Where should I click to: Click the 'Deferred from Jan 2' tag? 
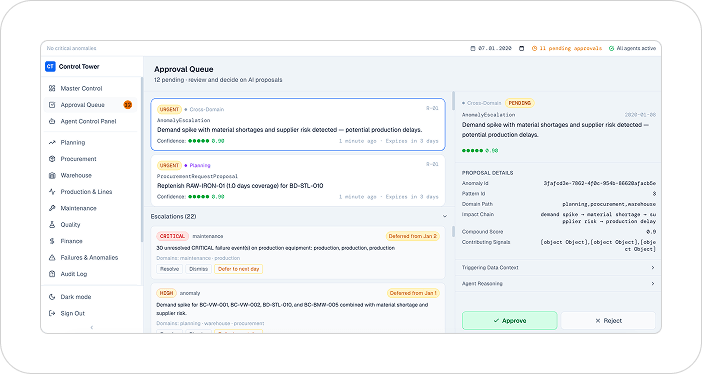tap(412, 236)
